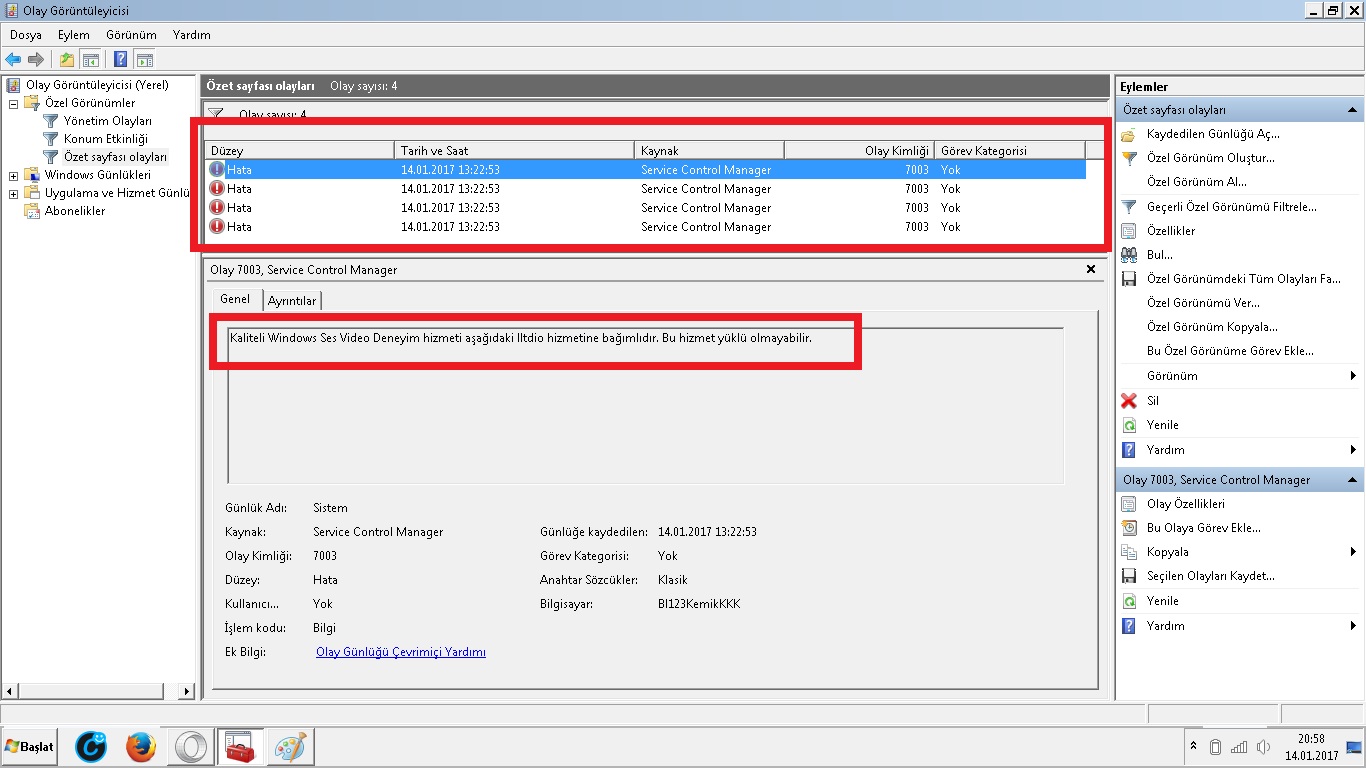Sort by the Tarih ve Saat column
The height and width of the screenshot is (768, 1366).
point(514,150)
